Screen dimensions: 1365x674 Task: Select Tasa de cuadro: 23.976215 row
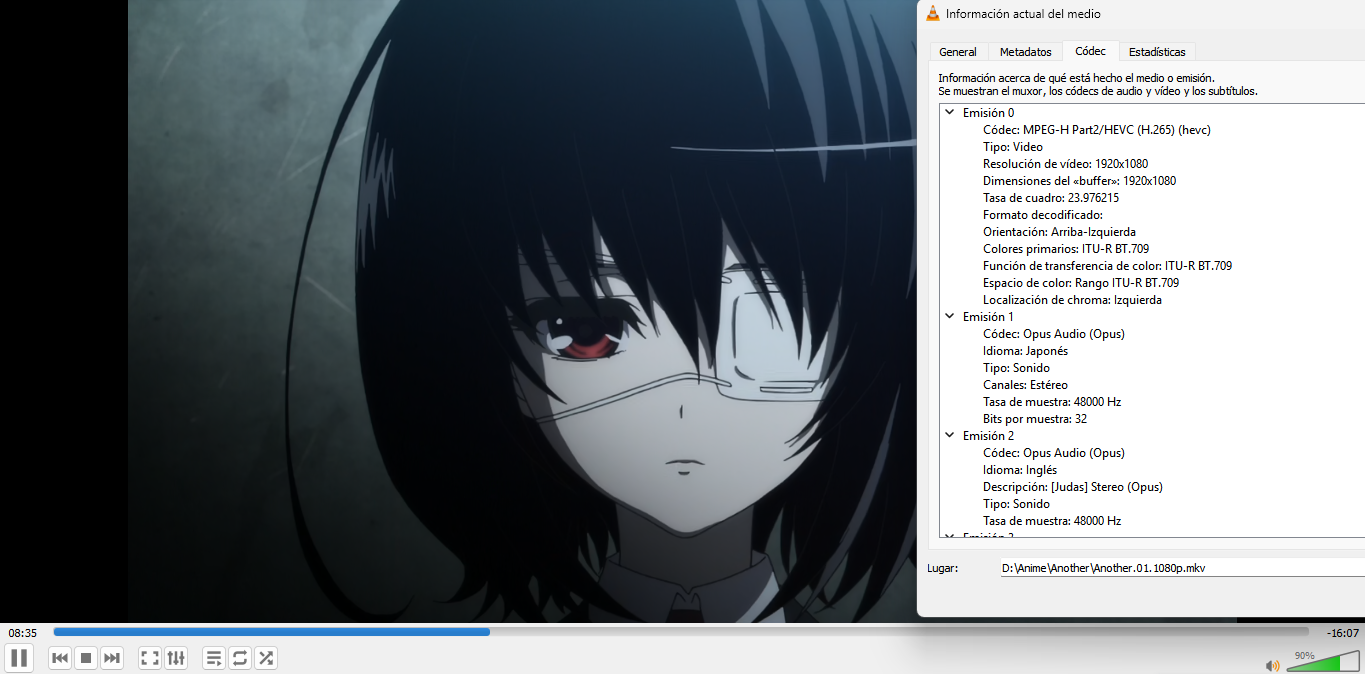[1051, 198]
